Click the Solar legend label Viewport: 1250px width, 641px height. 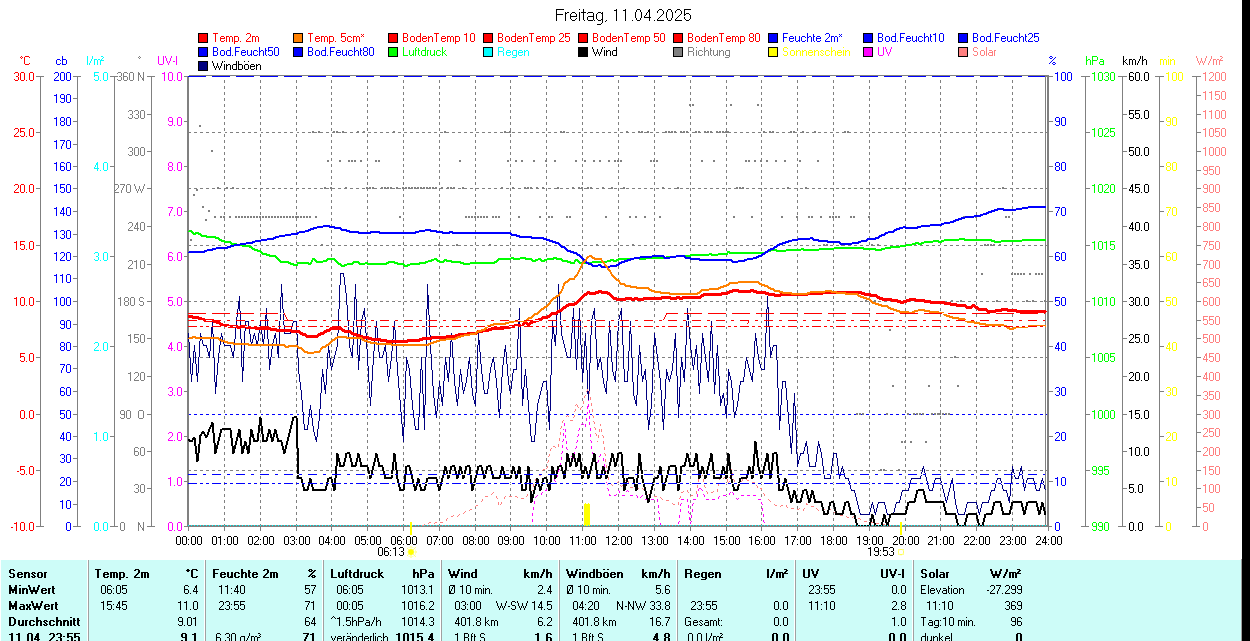(x=984, y=52)
